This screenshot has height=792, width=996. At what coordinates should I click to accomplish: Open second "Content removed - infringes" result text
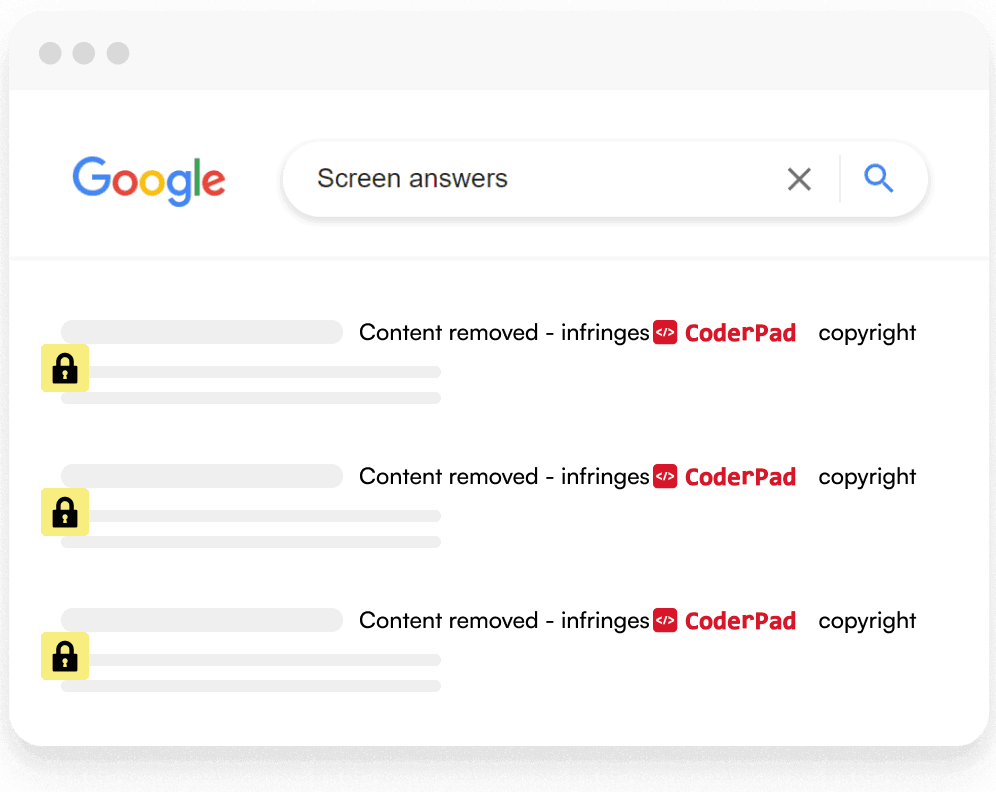coord(504,477)
